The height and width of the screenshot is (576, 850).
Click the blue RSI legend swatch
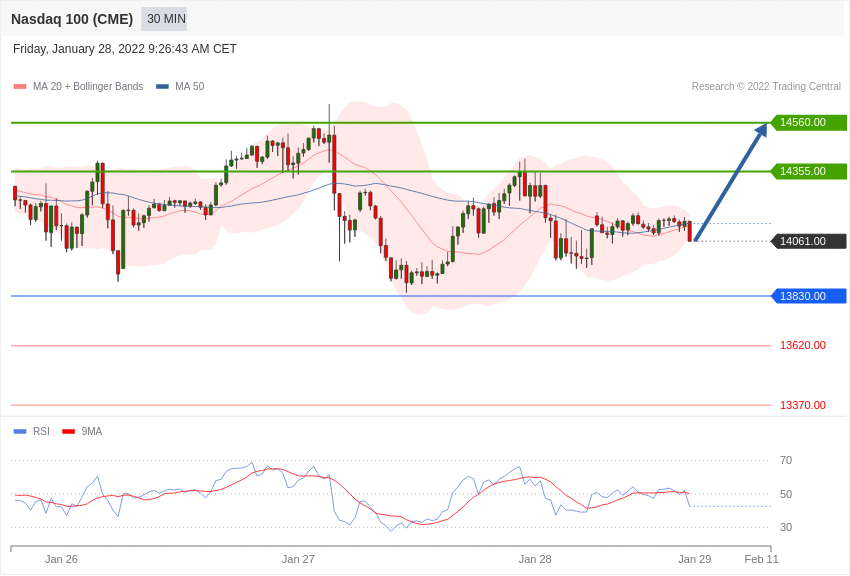(20, 431)
